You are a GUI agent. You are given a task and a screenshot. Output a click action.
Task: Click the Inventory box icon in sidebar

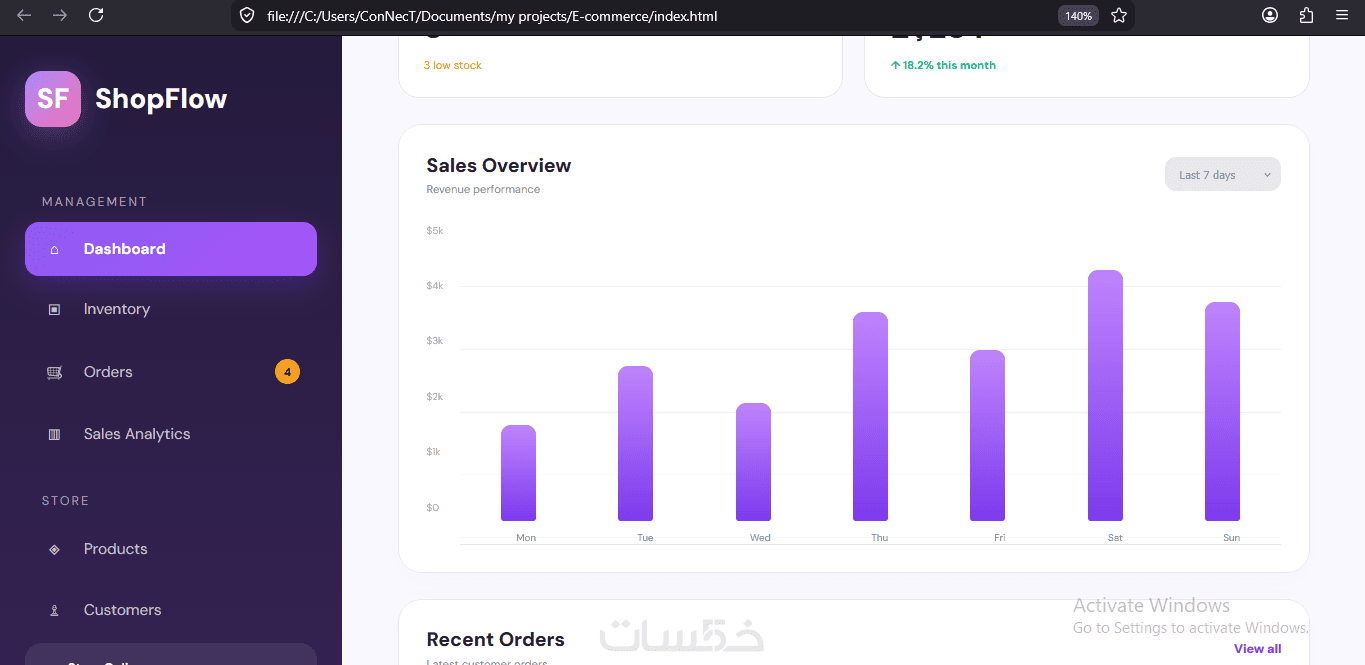click(54, 310)
